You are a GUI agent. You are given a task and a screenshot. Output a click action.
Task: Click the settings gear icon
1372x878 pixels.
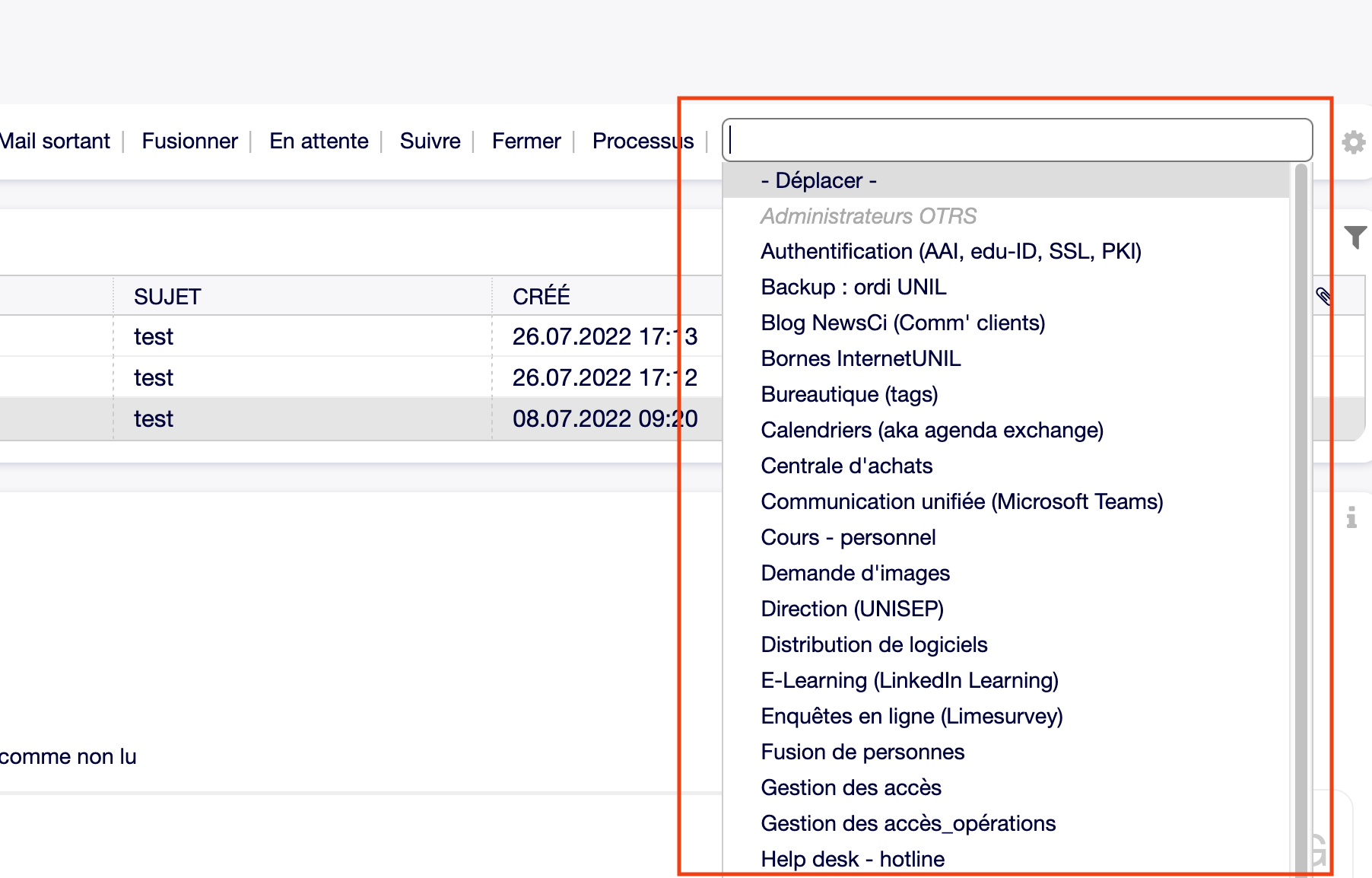tap(1353, 142)
